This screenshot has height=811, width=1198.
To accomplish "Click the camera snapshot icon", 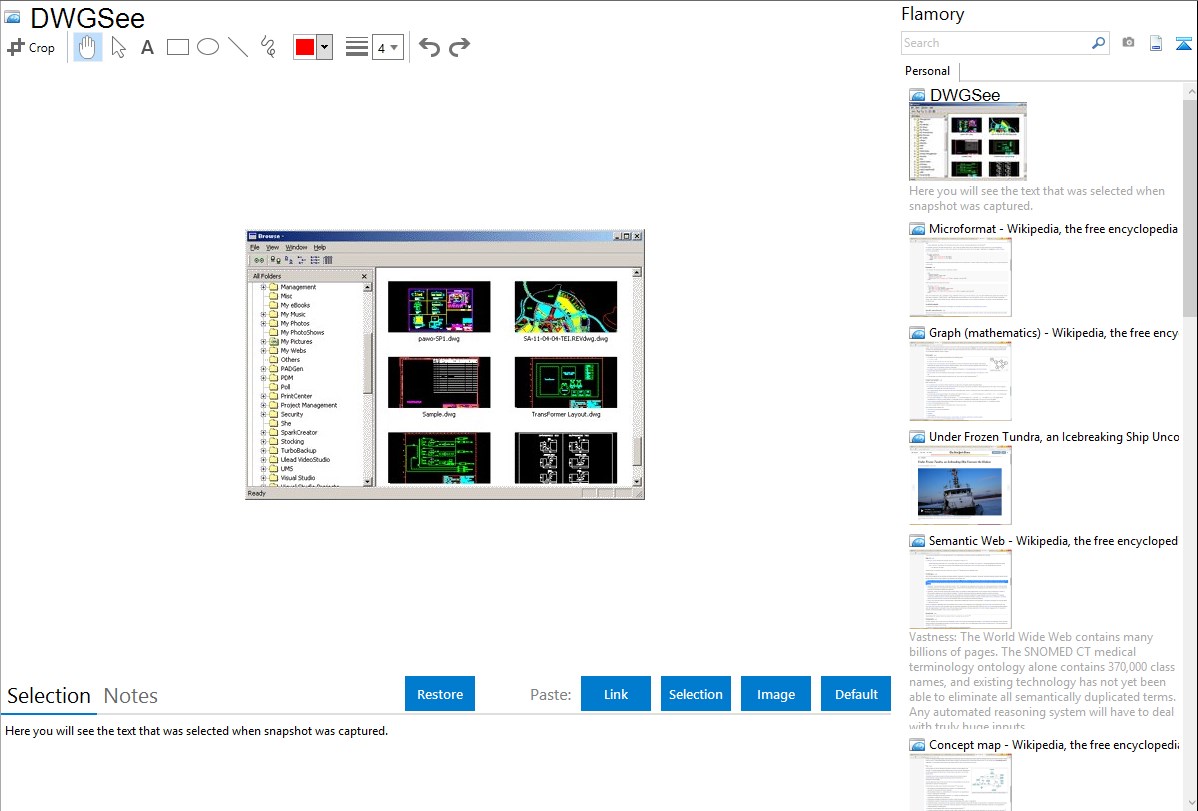I will (x=1128, y=43).
